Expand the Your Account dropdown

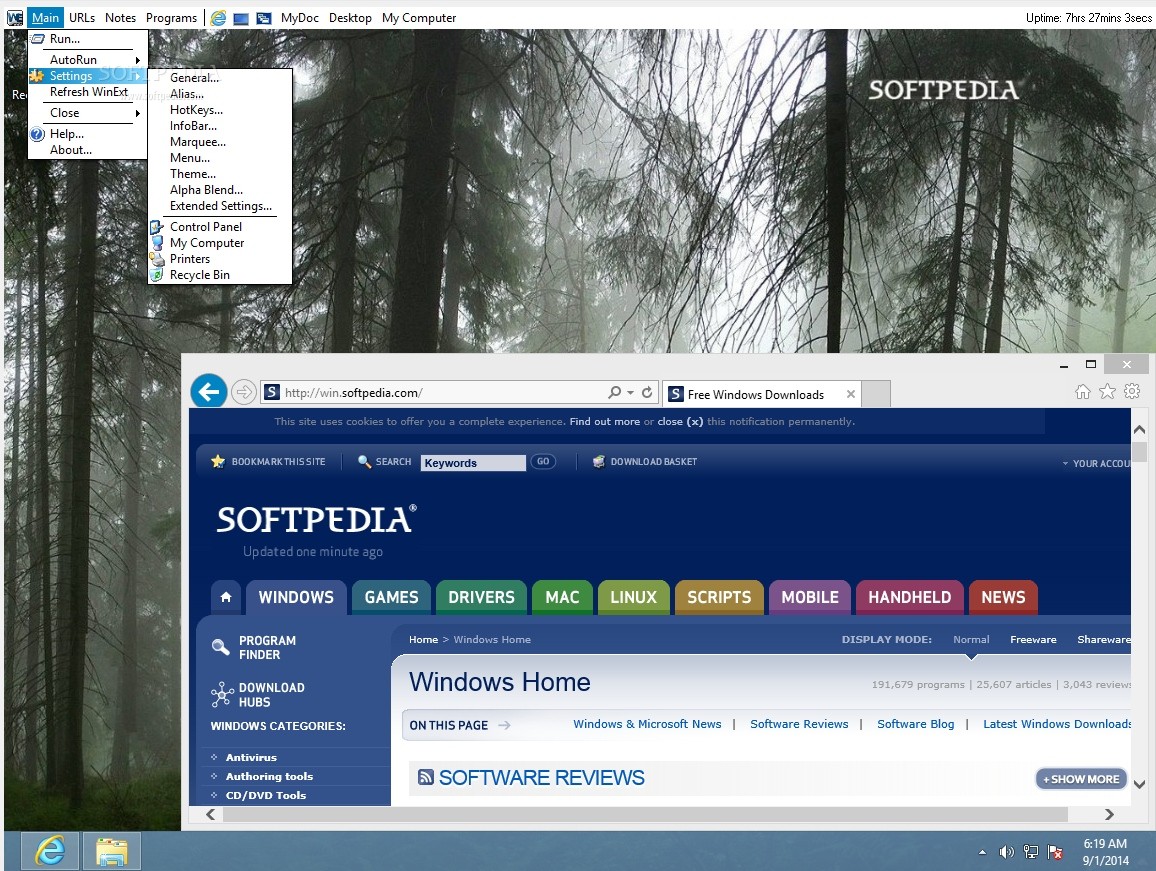[1097, 463]
